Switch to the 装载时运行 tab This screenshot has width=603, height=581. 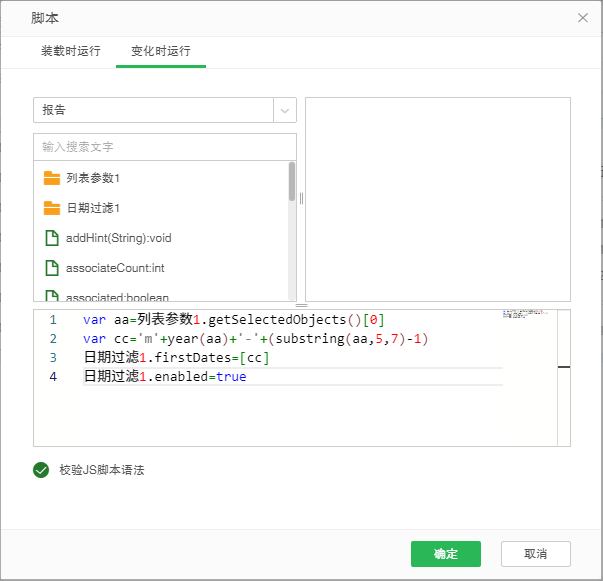tap(70, 51)
